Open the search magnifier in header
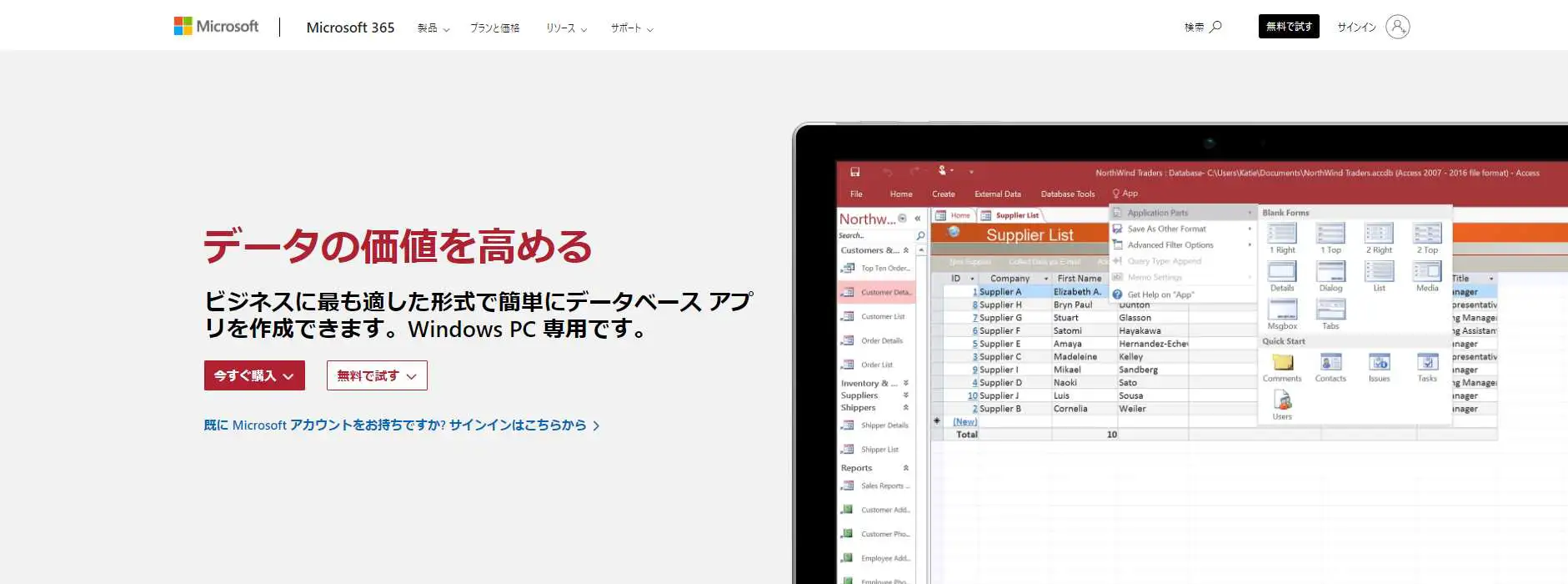Image resolution: width=1568 pixels, height=584 pixels. 1215,27
